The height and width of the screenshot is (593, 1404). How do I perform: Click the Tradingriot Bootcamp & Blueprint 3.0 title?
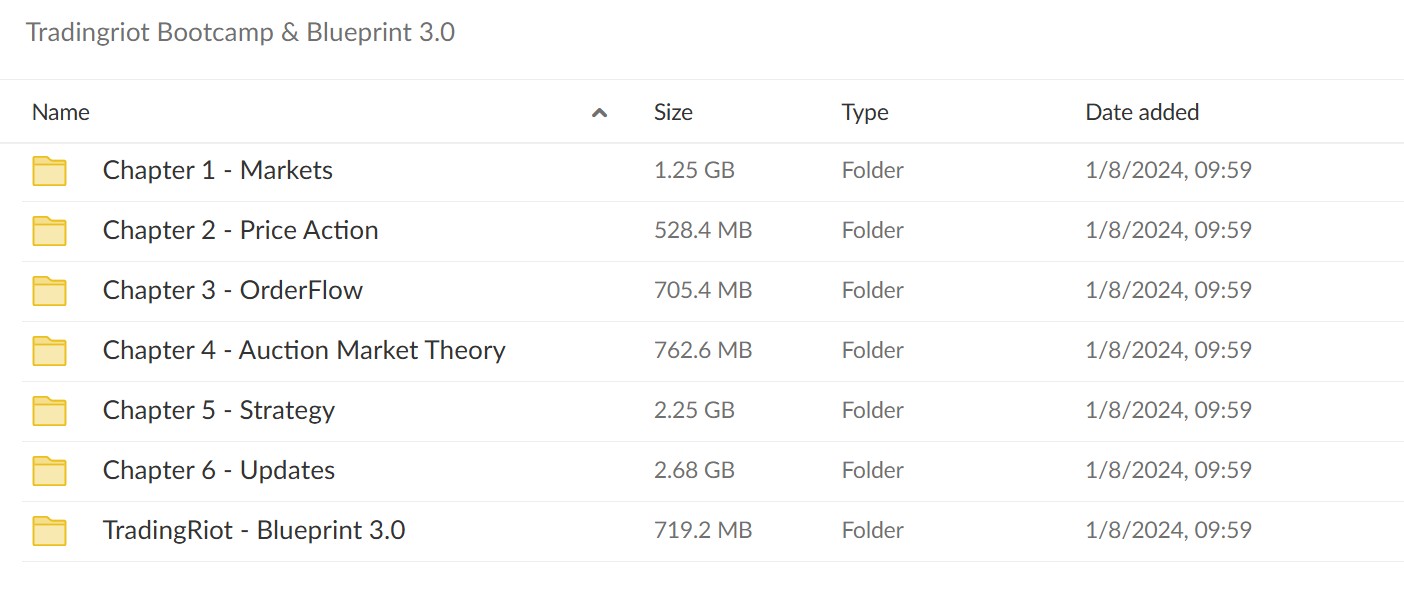coord(240,32)
